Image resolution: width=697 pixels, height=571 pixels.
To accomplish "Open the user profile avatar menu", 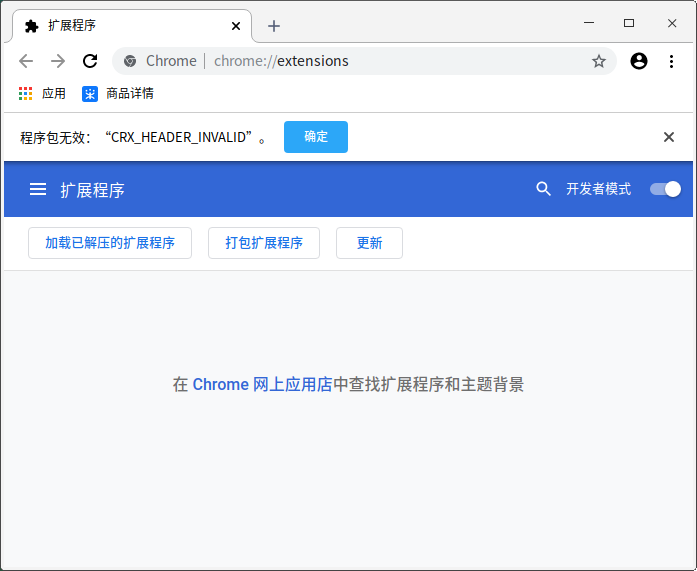I will pos(639,61).
